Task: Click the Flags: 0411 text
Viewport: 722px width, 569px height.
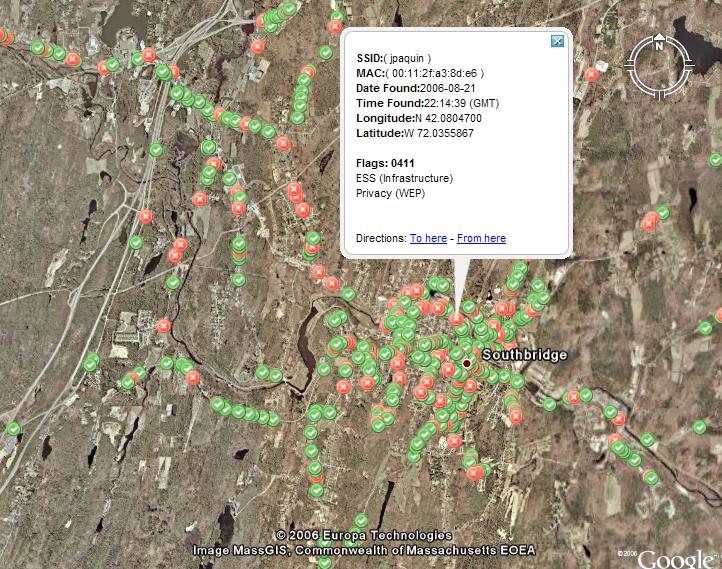Action: pyautogui.click(x=385, y=163)
